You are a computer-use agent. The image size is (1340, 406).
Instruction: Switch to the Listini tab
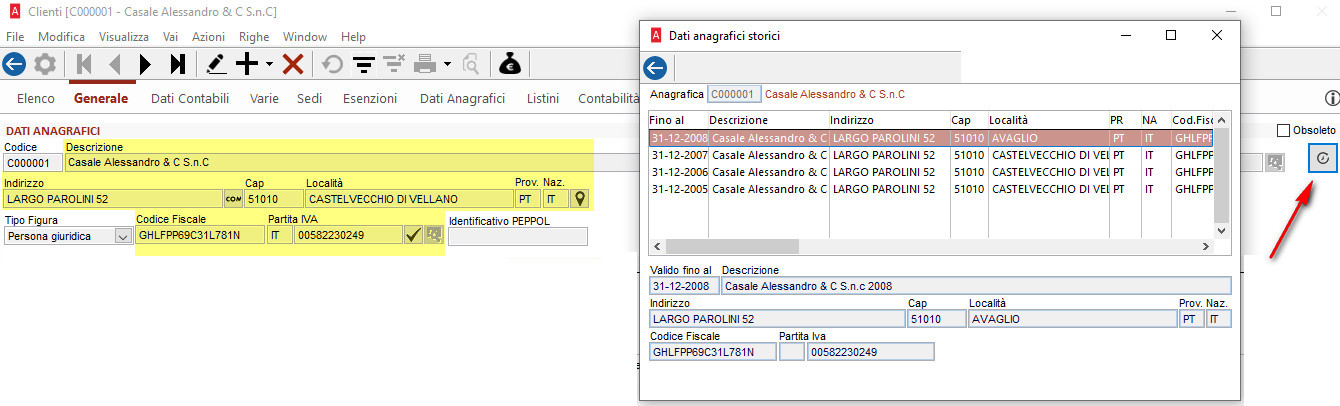(543, 98)
